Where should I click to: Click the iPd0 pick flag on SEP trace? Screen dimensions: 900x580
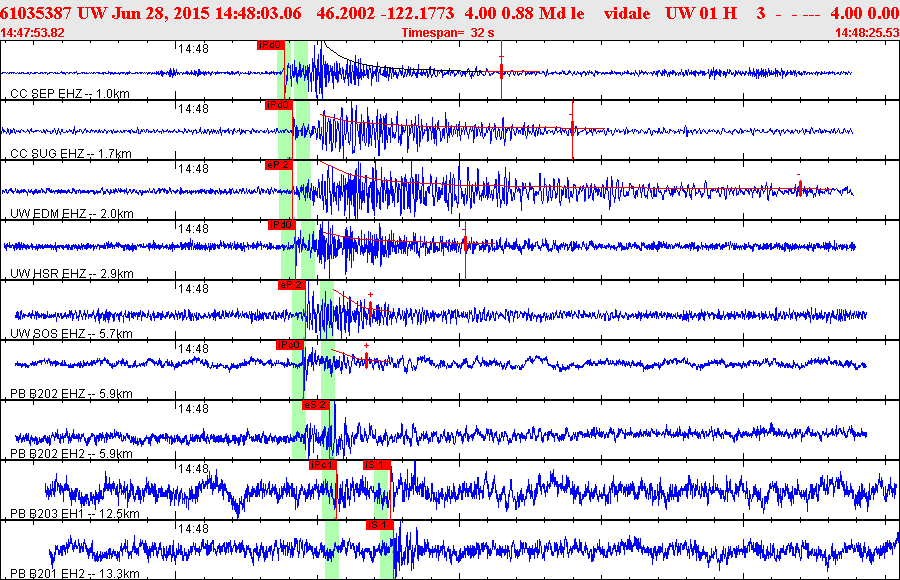click(270, 46)
